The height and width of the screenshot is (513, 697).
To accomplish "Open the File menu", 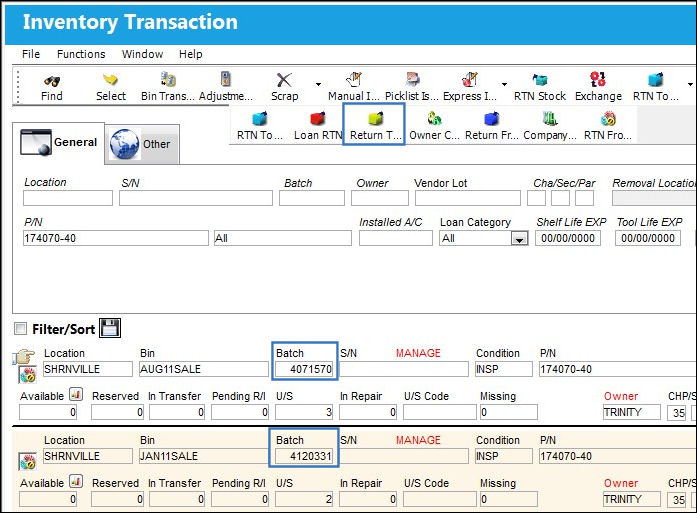I will (x=31, y=54).
